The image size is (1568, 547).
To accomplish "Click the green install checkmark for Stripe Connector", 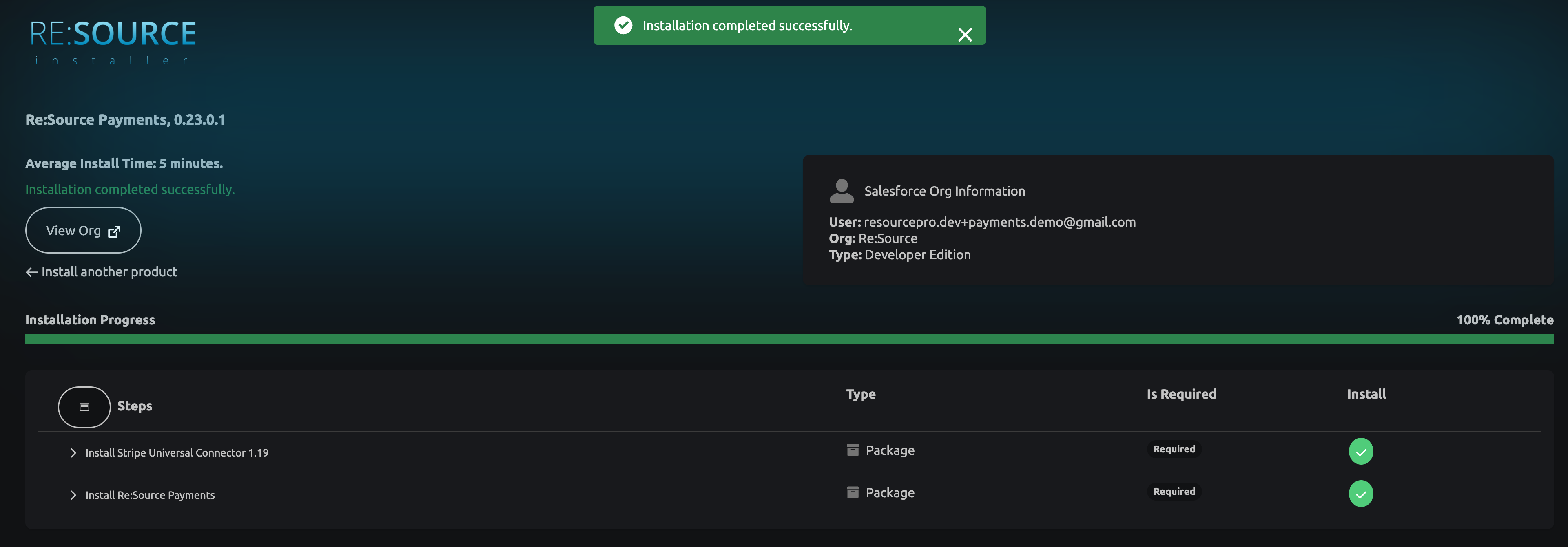I will (x=1361, y=452).
